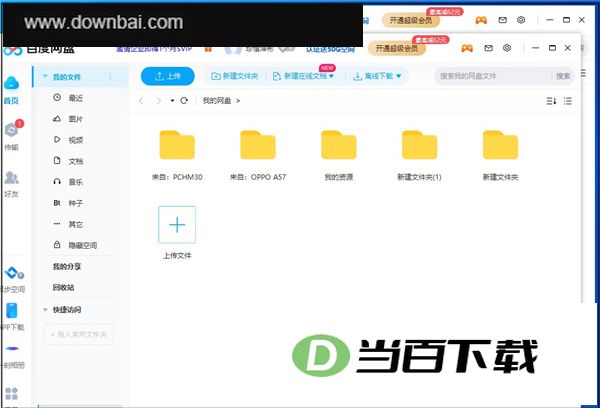Click the orange gift icon in banner
The image size is (600, 408).
[208, 49]
